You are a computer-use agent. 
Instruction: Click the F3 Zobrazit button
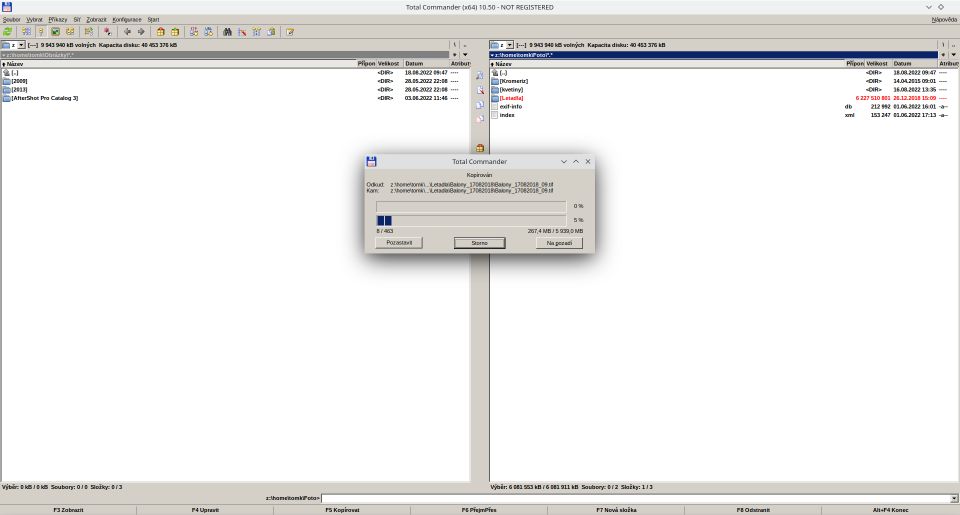[68, 509]
